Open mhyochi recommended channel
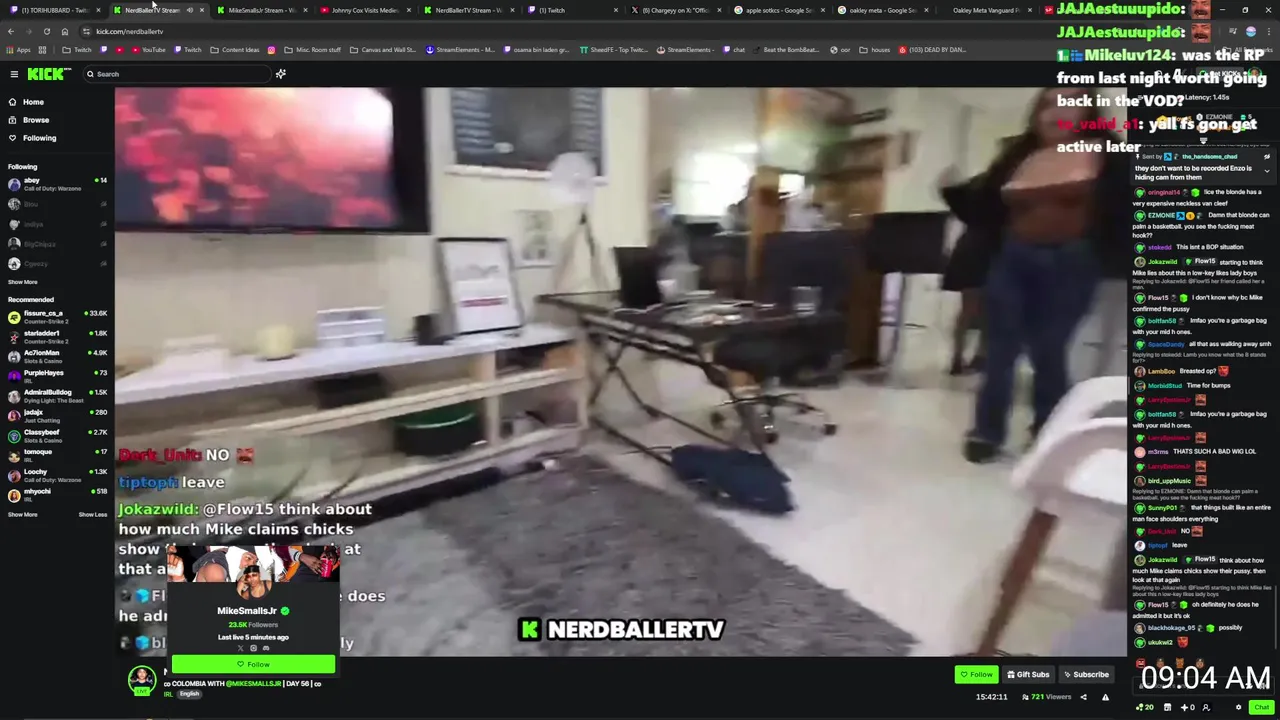Viewport: 1280px width, 720px height. (57, 494)
